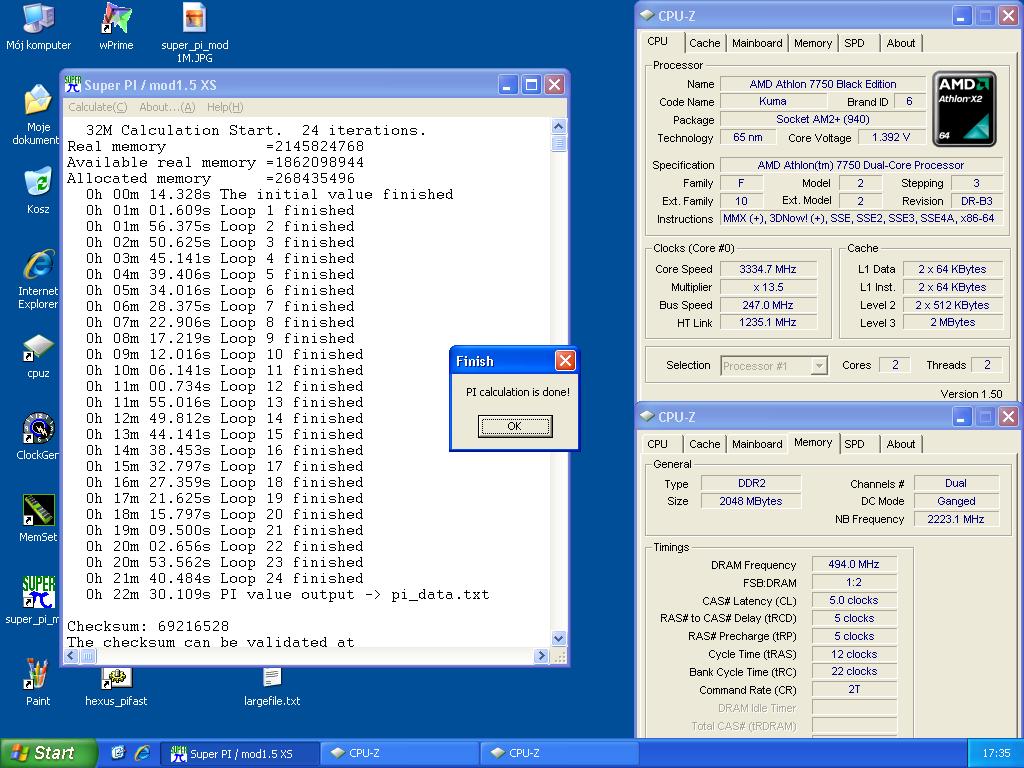Activate the second CPU-Z taskbar button
The width and height of the screenshot is (1024, 768).
(x=560, y=753)
